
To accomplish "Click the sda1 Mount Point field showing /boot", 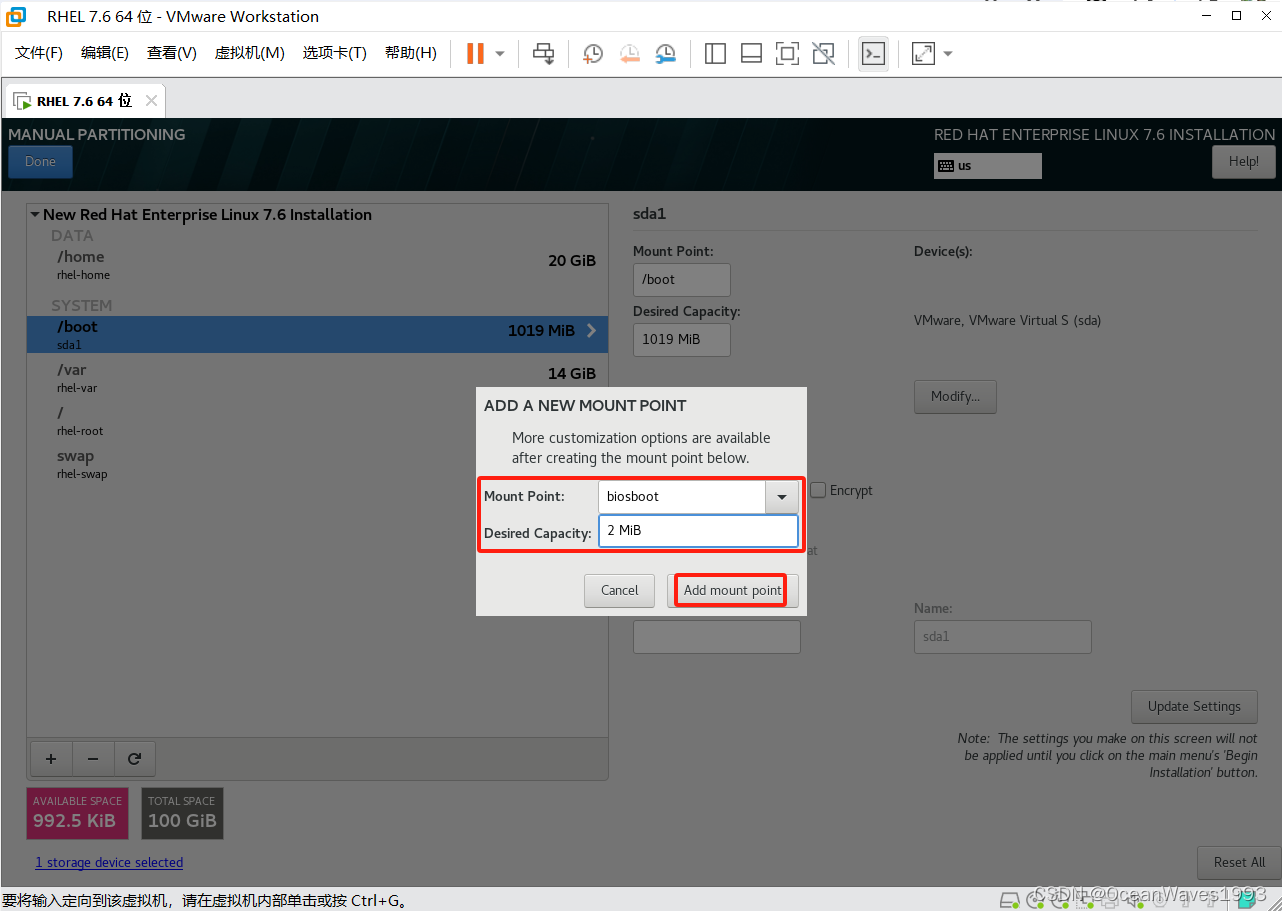I will pyautogui.click(x=682, y=280).
